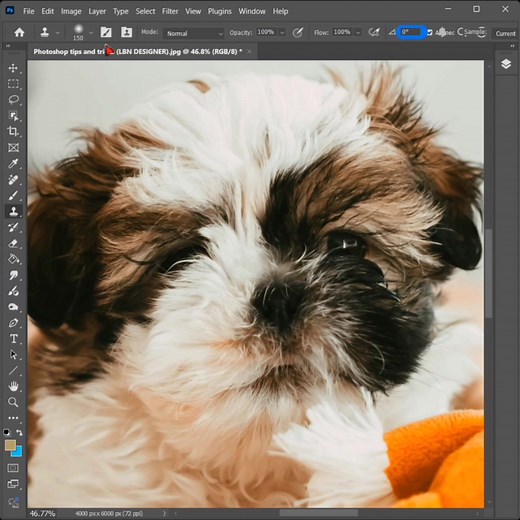Open the Edit Toolbar three-dots menu

13,418
